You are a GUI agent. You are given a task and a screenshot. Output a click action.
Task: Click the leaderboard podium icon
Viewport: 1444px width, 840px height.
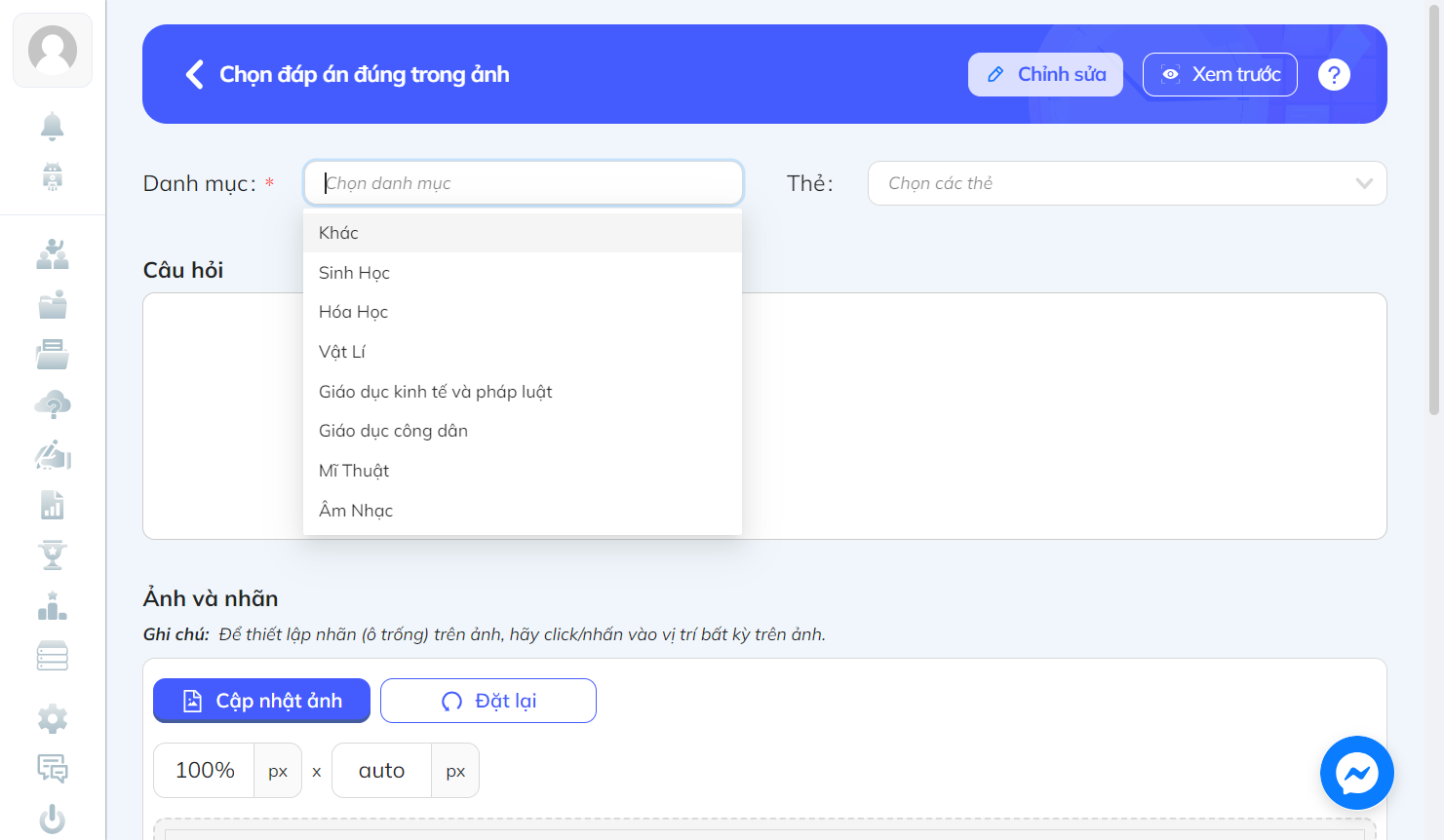tap(53, 606)
